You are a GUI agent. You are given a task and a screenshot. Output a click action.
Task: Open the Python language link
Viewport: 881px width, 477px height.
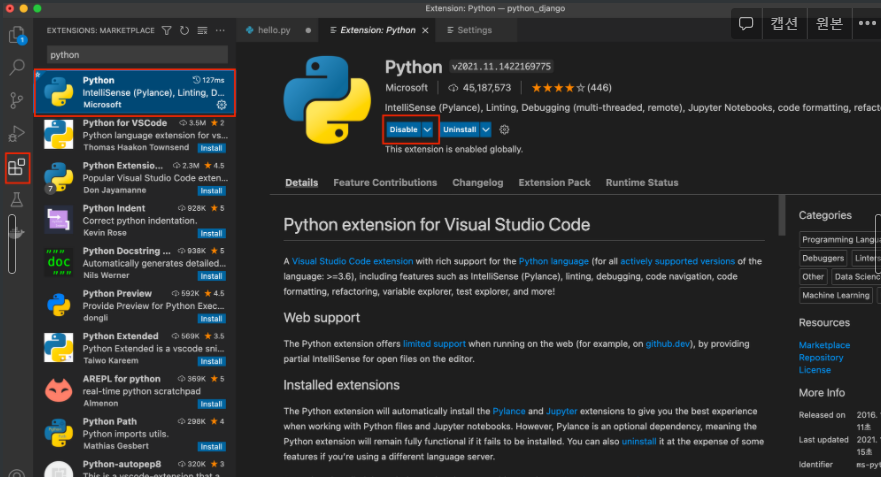553,261
